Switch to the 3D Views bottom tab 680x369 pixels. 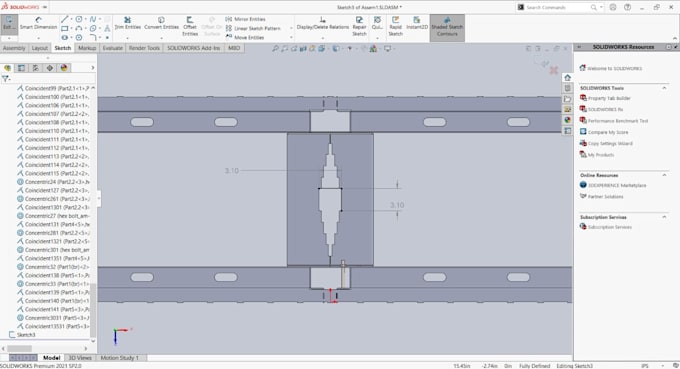(80, 358)
